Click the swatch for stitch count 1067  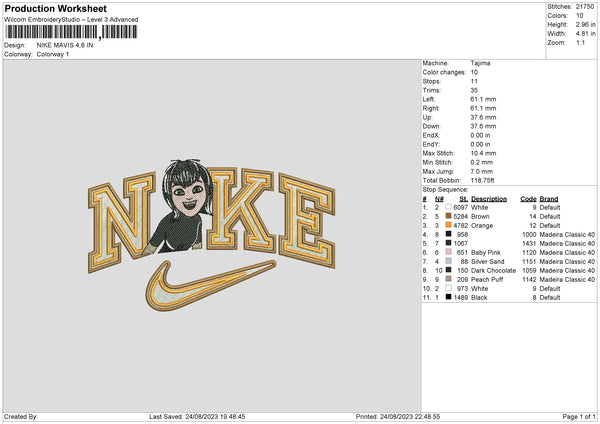448,243
